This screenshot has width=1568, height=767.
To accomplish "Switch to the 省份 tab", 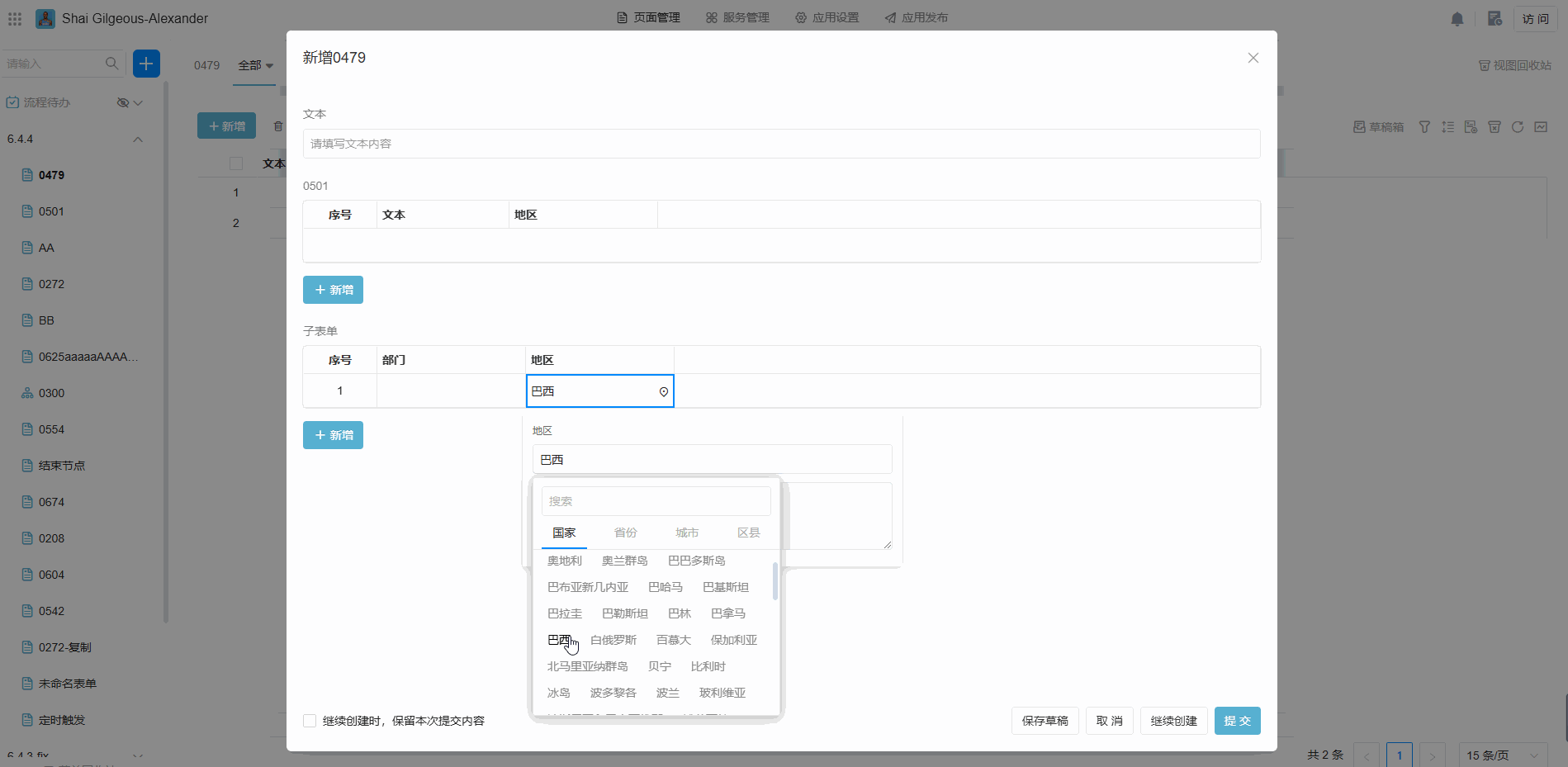I will tap(626, 533).
